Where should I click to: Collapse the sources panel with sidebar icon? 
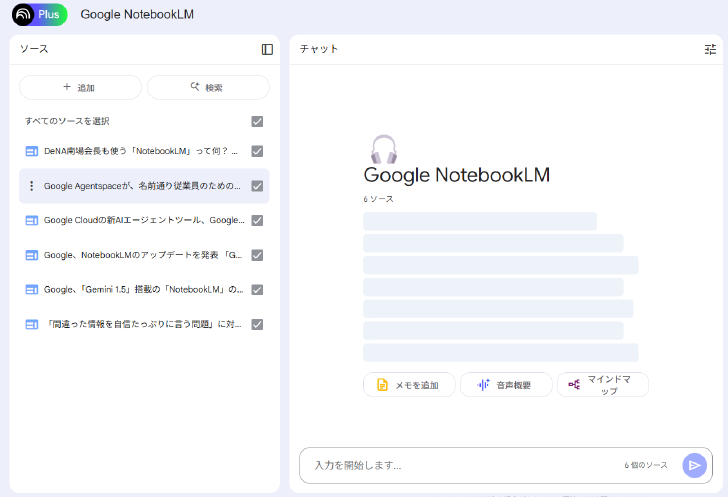pos(267,49)
